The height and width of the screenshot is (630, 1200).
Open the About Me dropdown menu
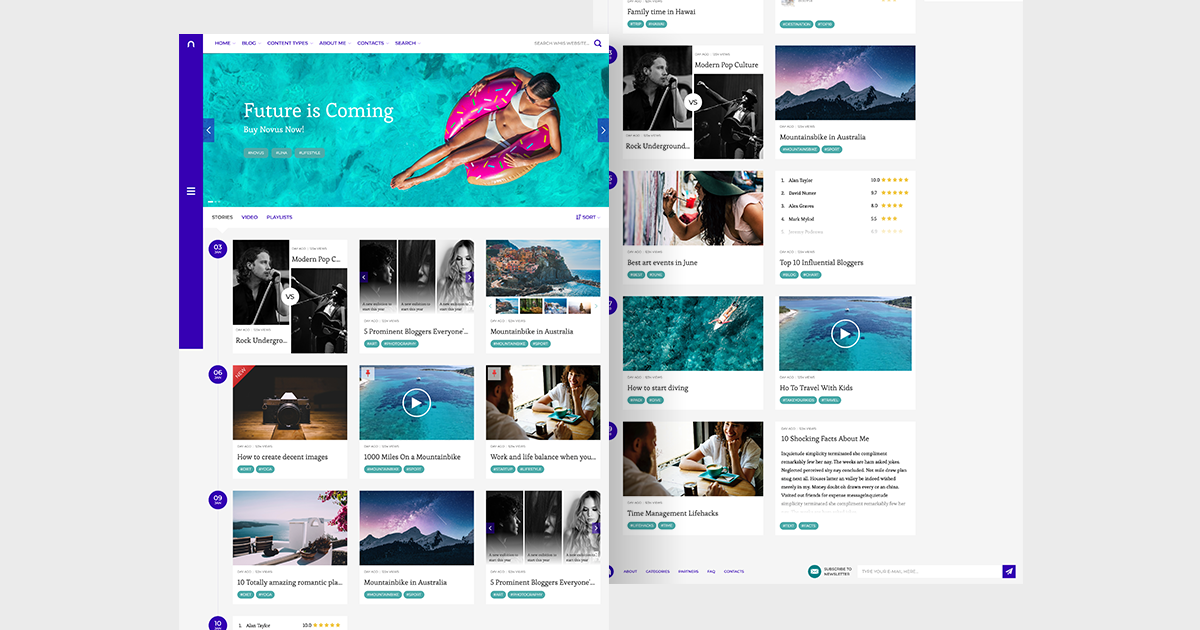(334, 43)
